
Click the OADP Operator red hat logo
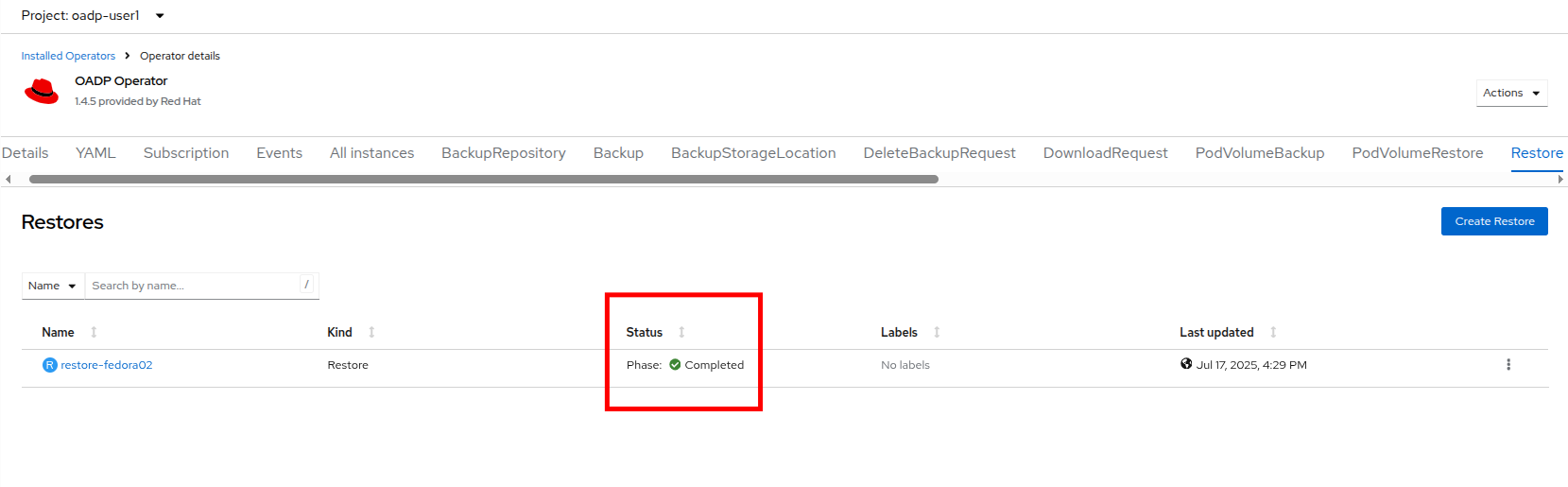pos(42,91)
